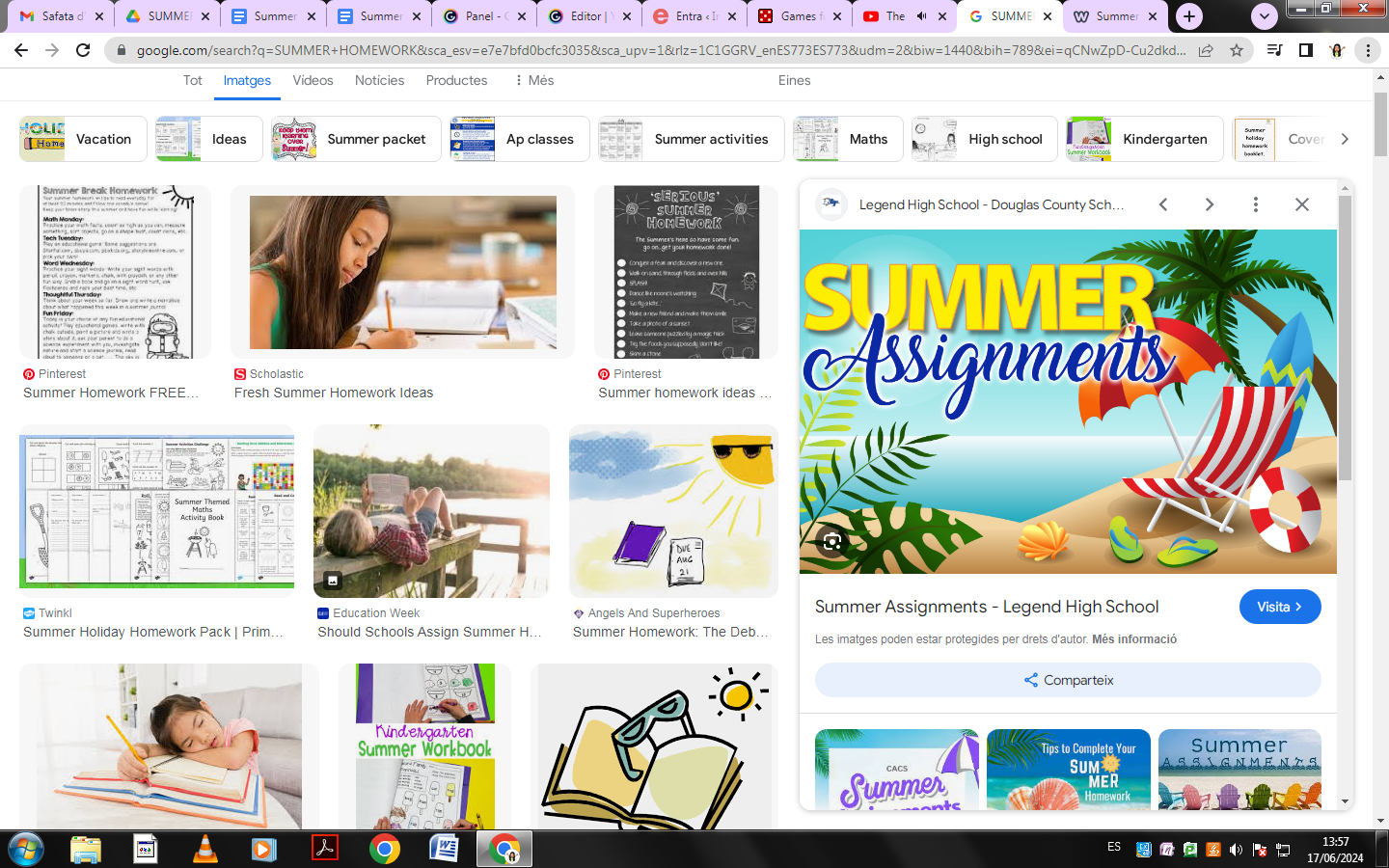Image resolution: width=1389 pixels, height=868 pixels.
Task: Switch to the Videos search tab
Action: click(313, 80)
